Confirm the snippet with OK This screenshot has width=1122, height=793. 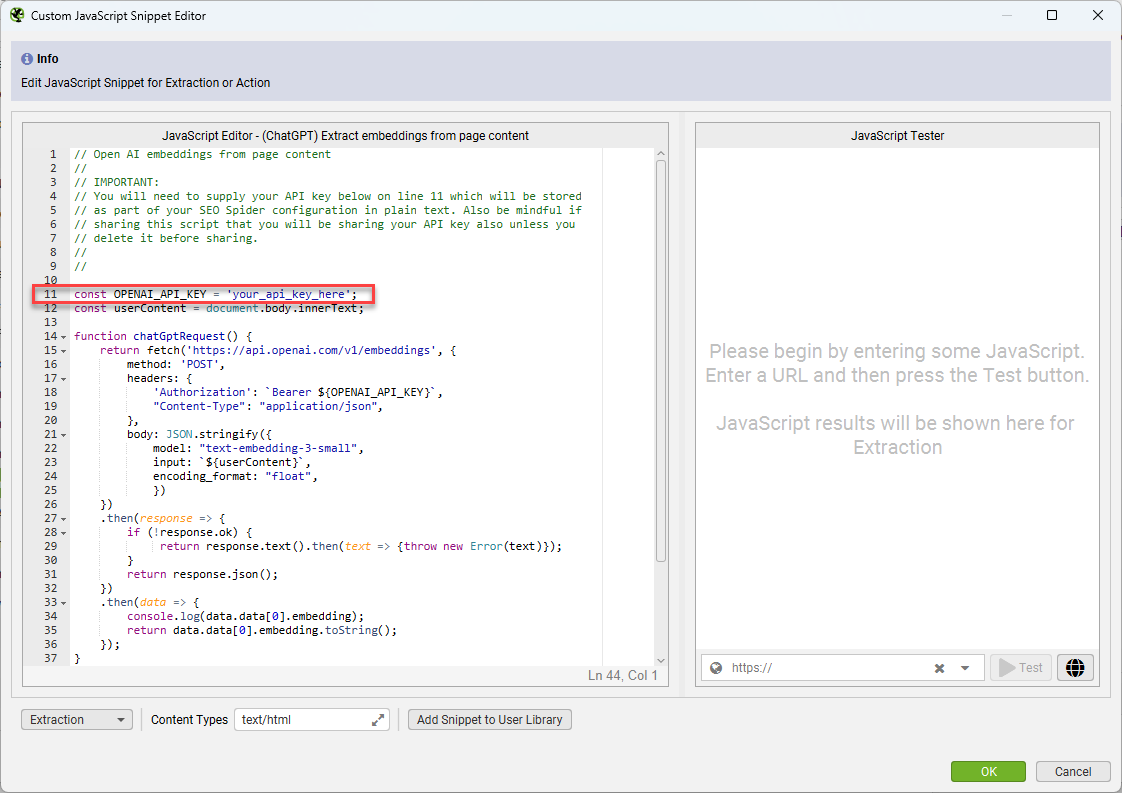pos(988,771)
